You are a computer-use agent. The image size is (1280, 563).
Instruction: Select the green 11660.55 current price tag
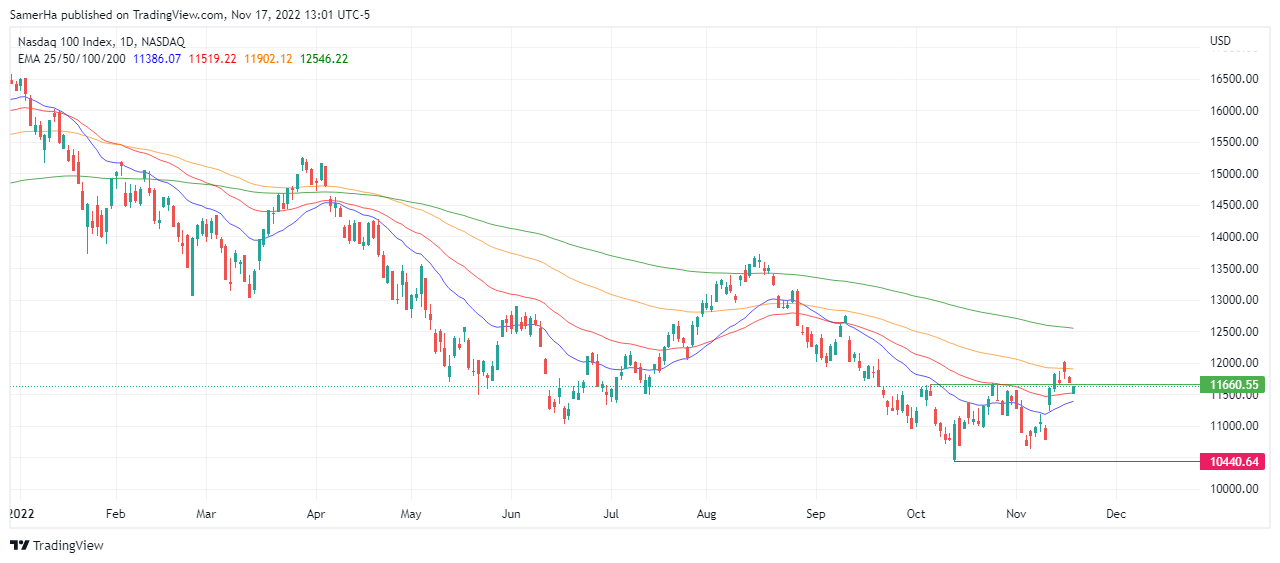[1232, 385]
